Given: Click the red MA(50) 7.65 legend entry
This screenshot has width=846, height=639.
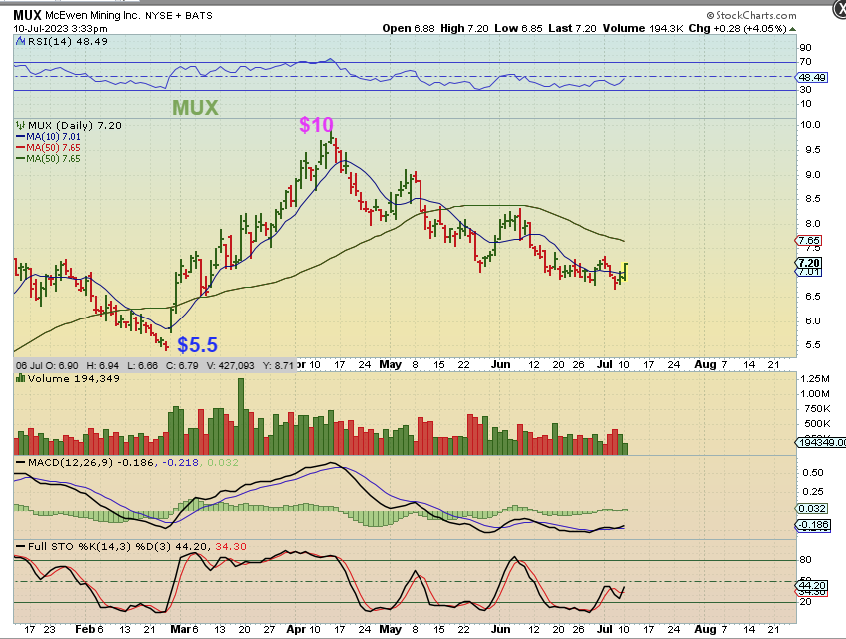Looking at the screenshot, I should (48, 147).
